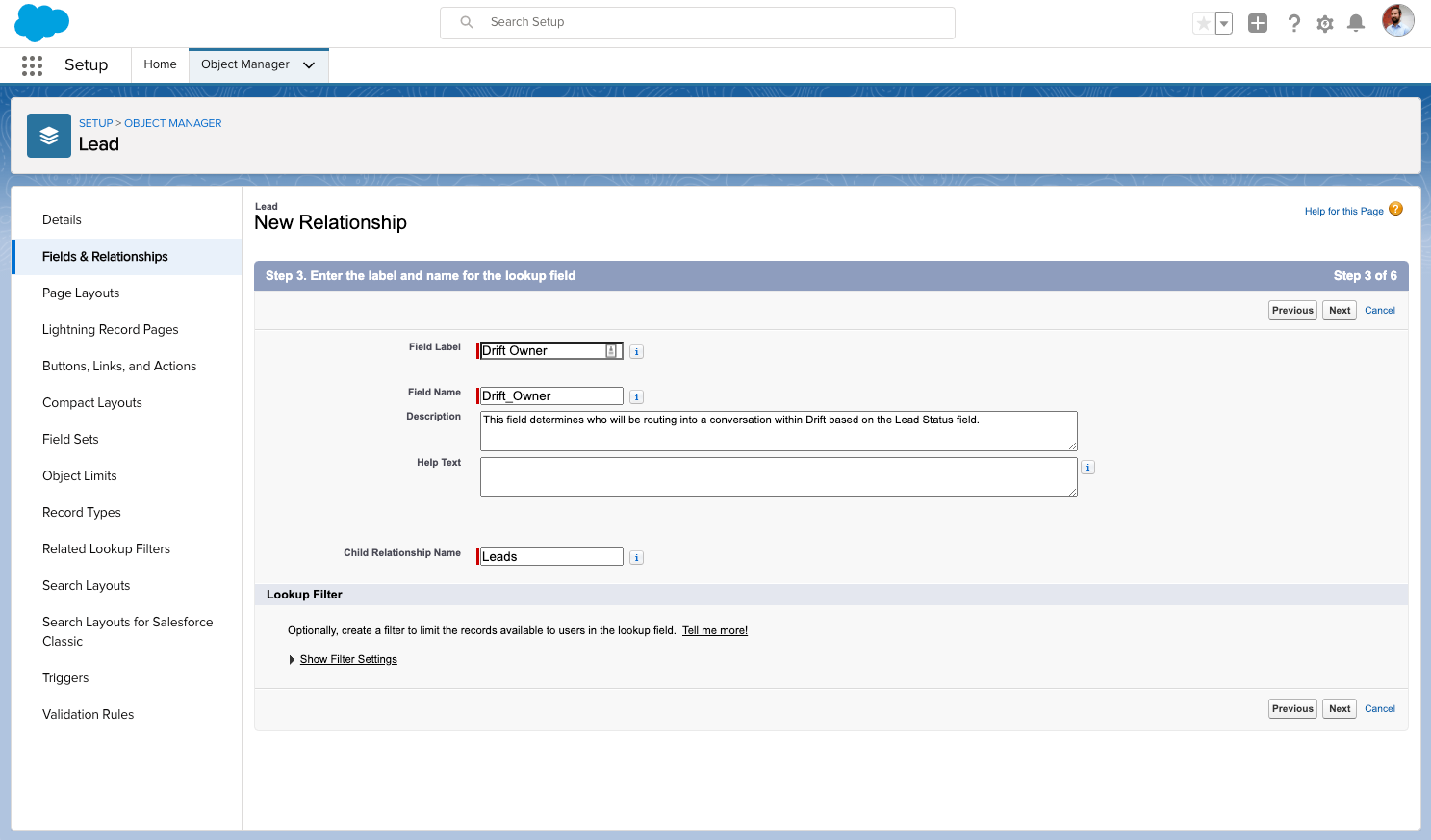Screen dimensions: 1431x840
Task: Open the Tell me more! link
Action: pyautogui.click(x=715, y=631)
